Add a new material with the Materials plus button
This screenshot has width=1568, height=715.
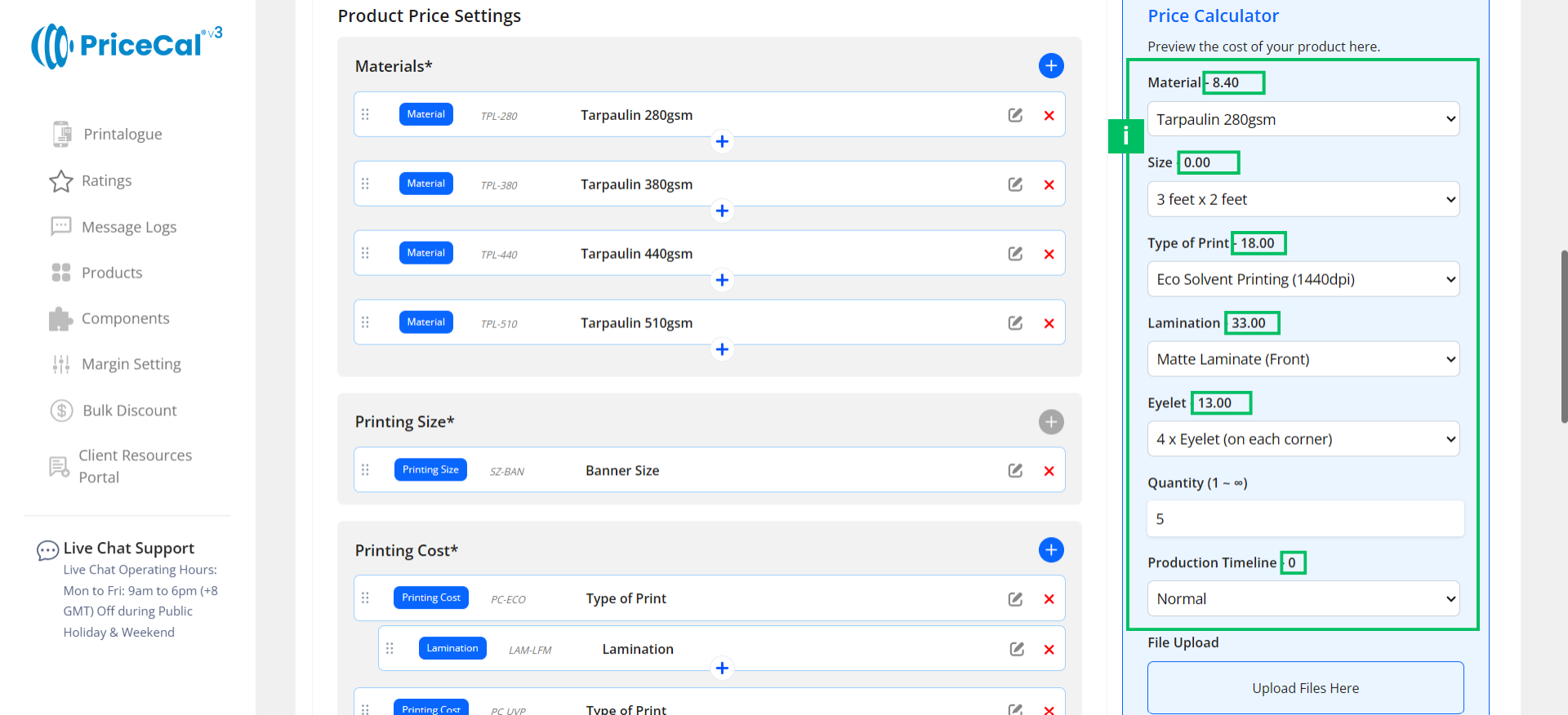pos(1050,66)
